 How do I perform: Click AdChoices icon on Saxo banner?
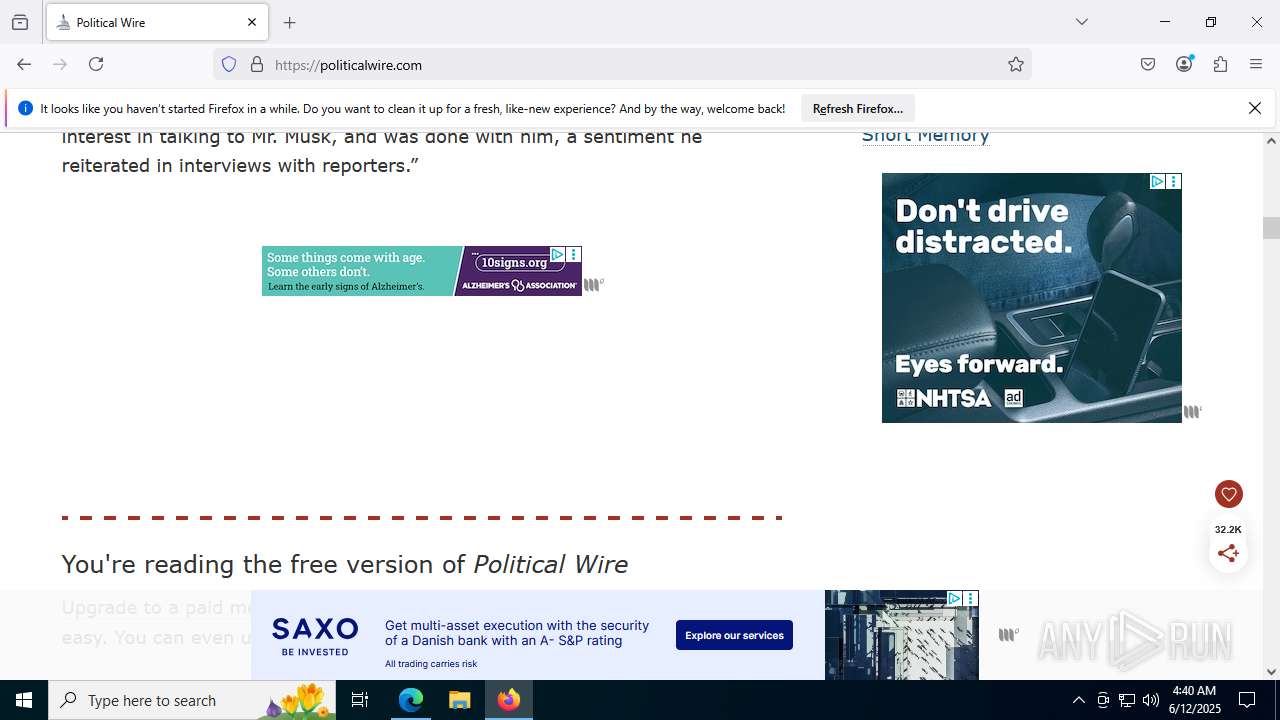pos(954,598)
